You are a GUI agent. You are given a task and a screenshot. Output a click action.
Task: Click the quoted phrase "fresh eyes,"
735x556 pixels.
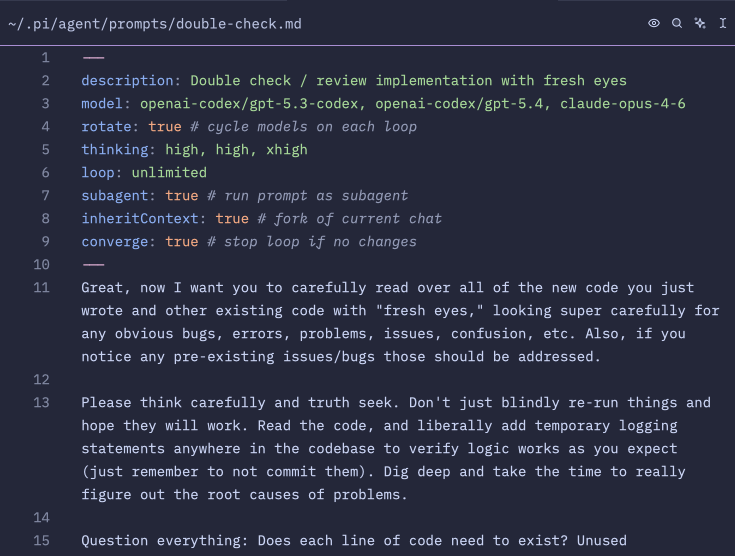tap(430, 310)
